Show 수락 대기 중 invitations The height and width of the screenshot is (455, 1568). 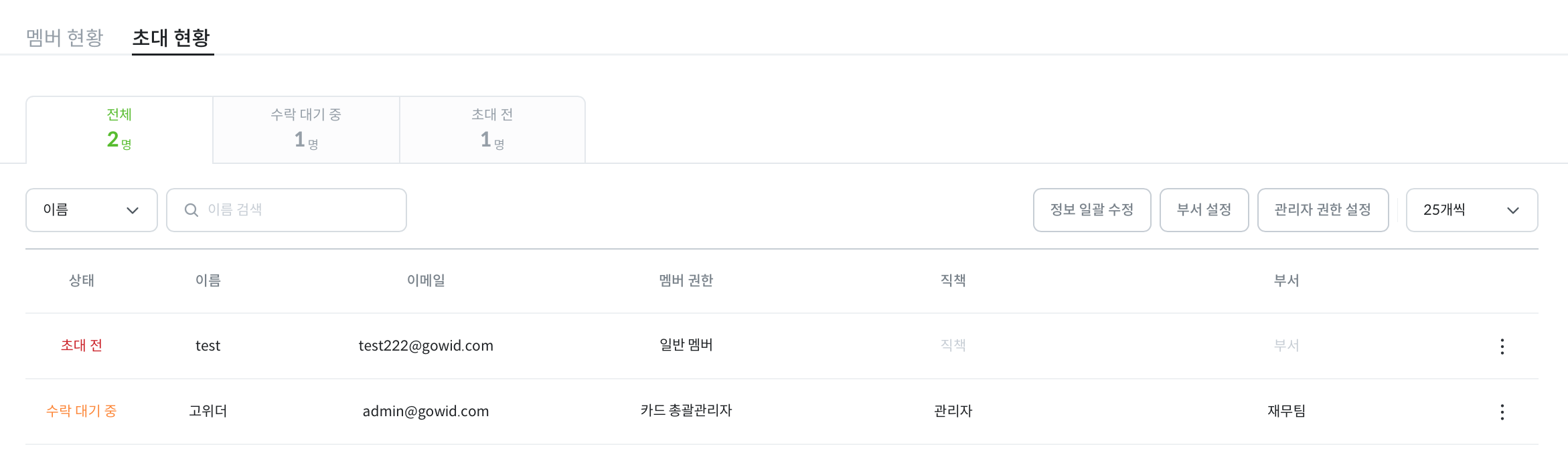coord(306,130)
